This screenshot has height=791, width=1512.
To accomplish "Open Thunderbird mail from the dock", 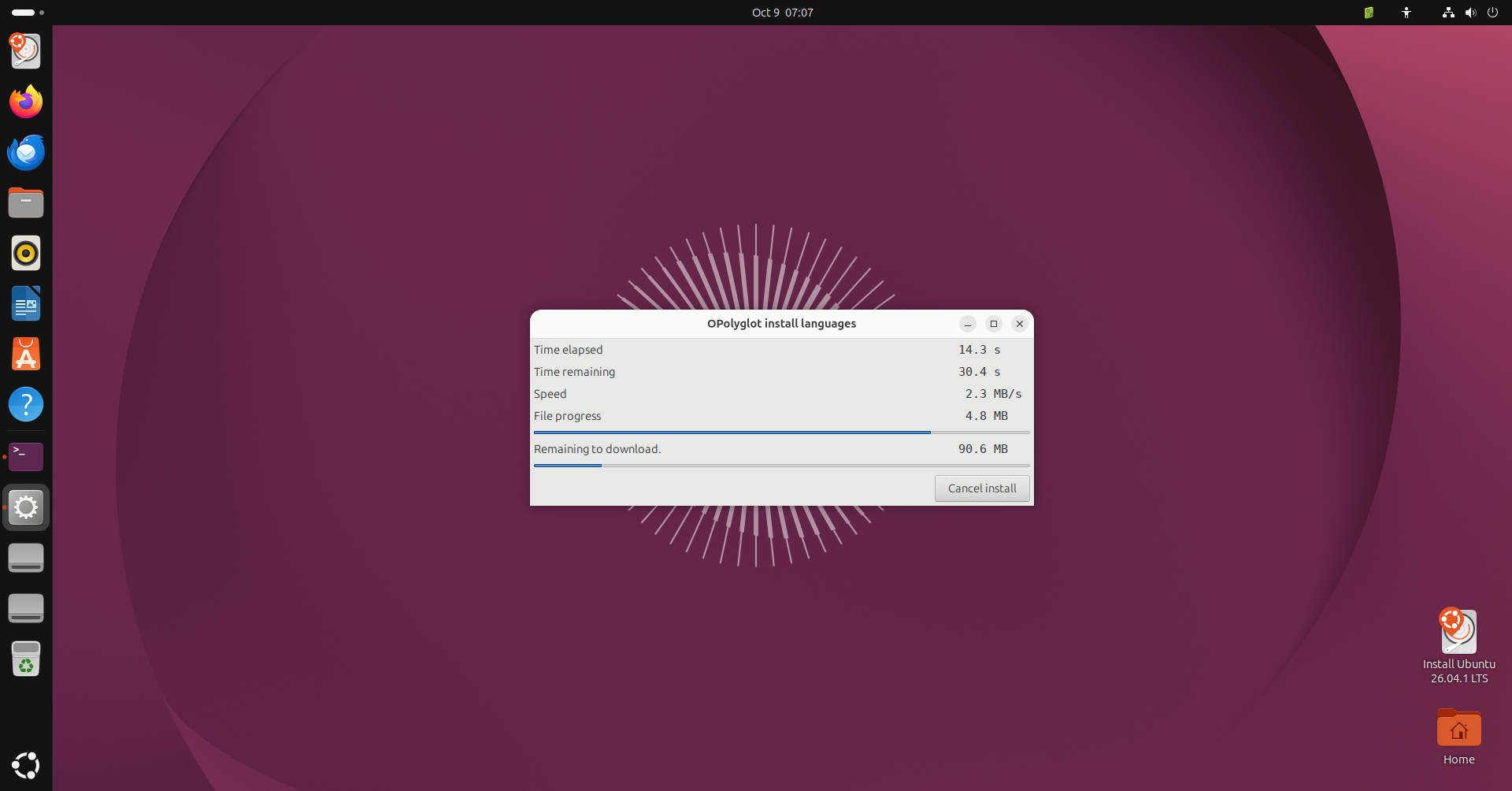I will tap(26, 152).
